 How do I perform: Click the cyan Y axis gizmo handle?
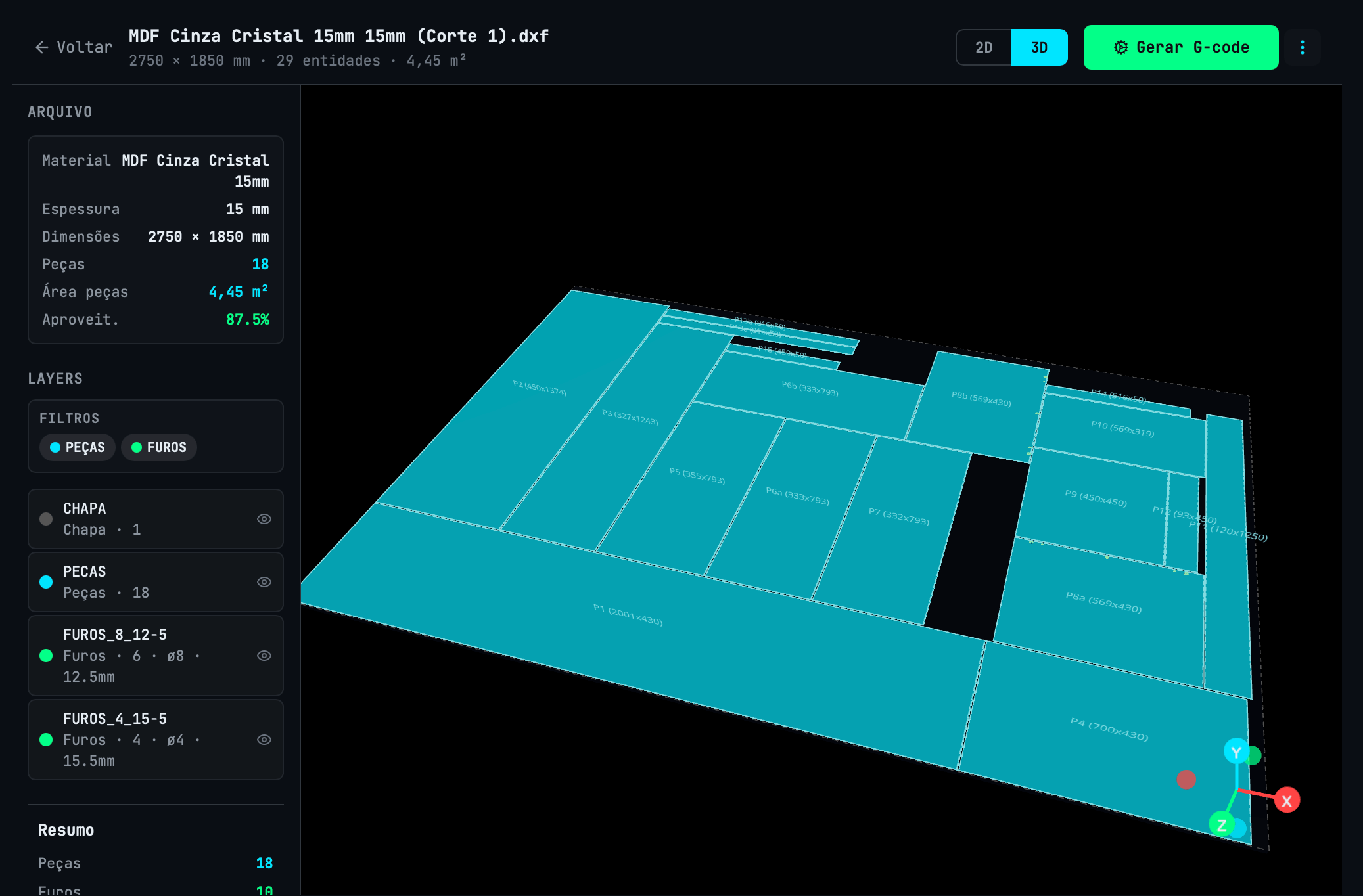(1236, 751)
